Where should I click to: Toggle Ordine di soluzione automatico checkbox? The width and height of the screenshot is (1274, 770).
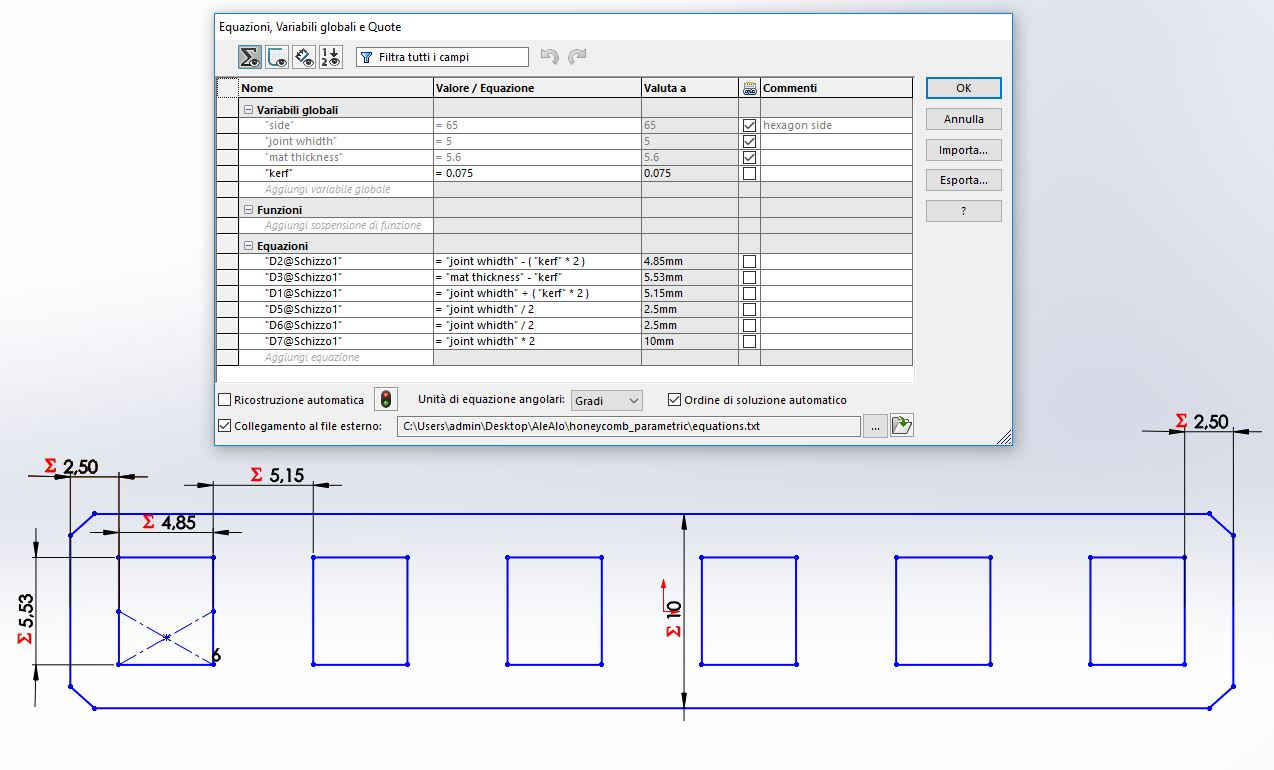point(674,400)
